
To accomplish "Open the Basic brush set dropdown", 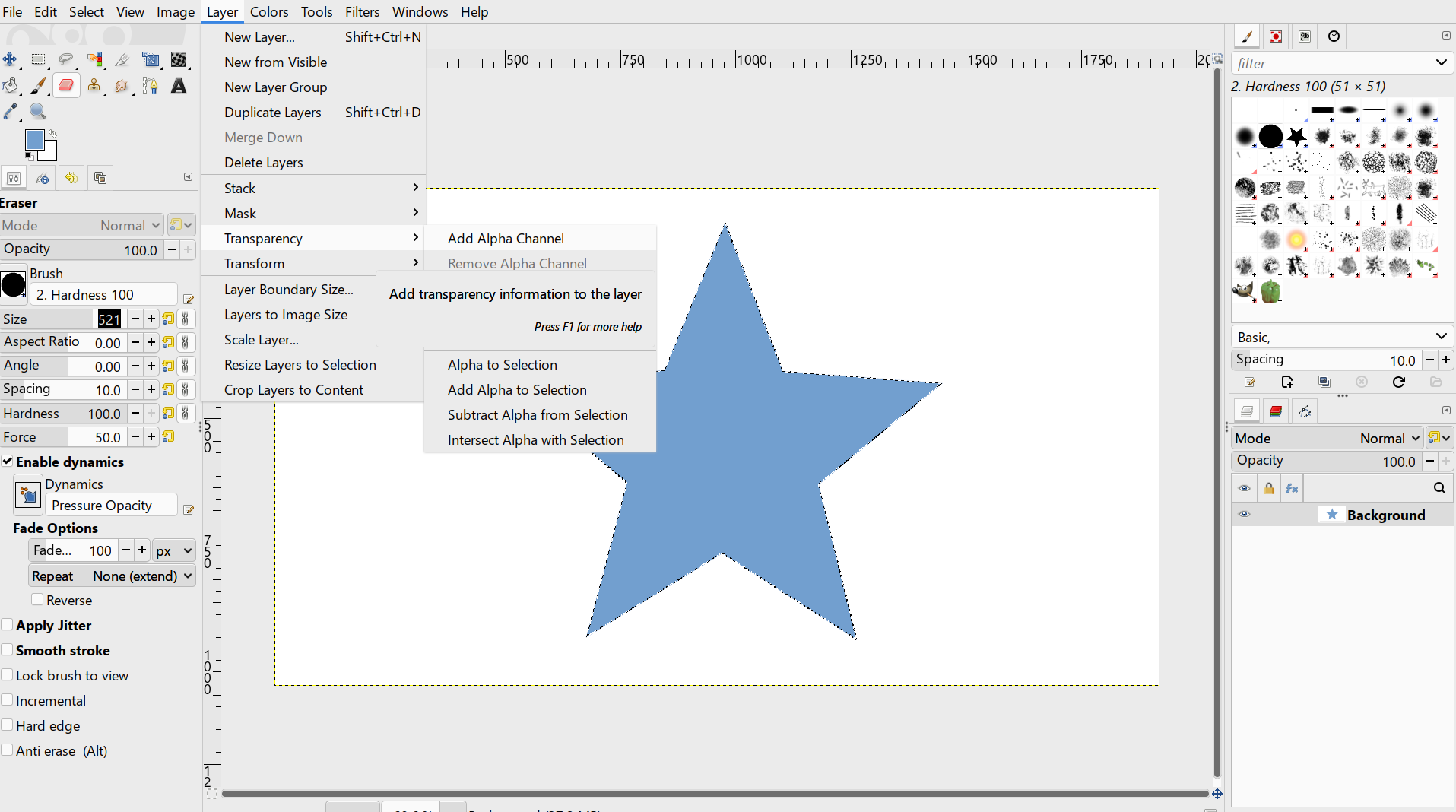I will [x=1340, y=337].
